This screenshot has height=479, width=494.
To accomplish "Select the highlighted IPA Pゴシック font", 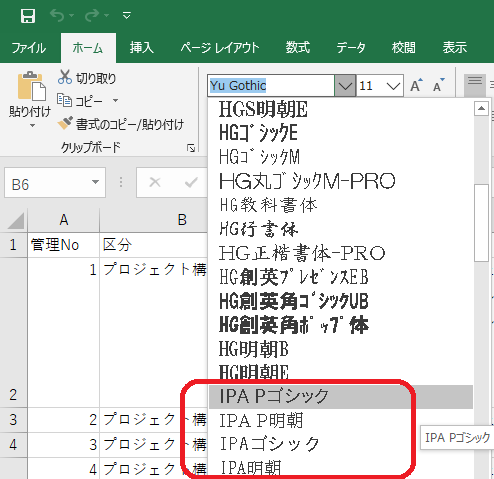I will click(341, 397).
